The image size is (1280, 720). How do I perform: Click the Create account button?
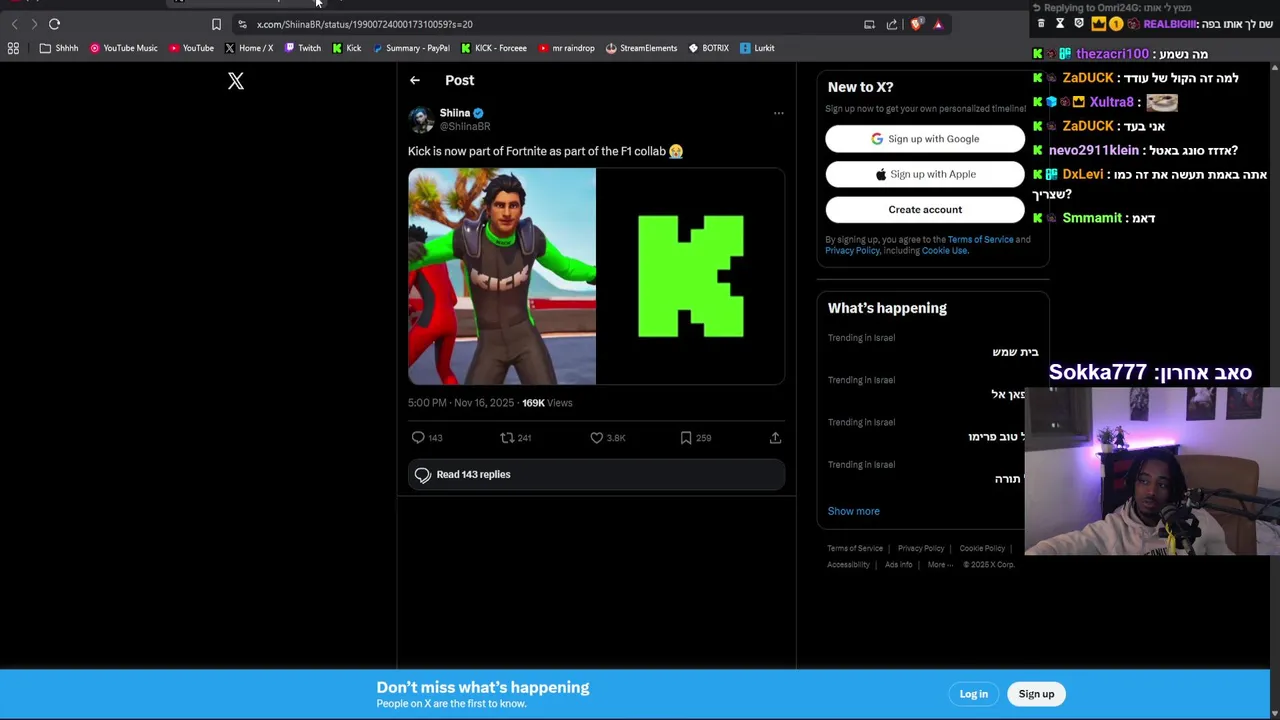coord(925,210)
